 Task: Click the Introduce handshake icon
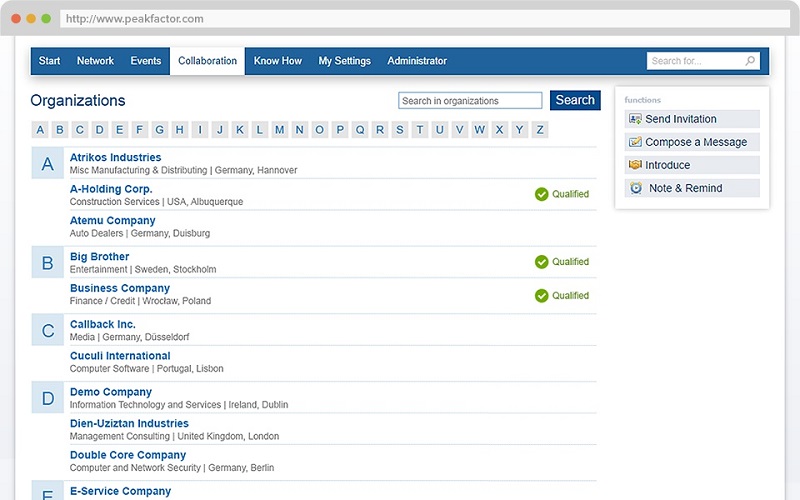(635, 165)
